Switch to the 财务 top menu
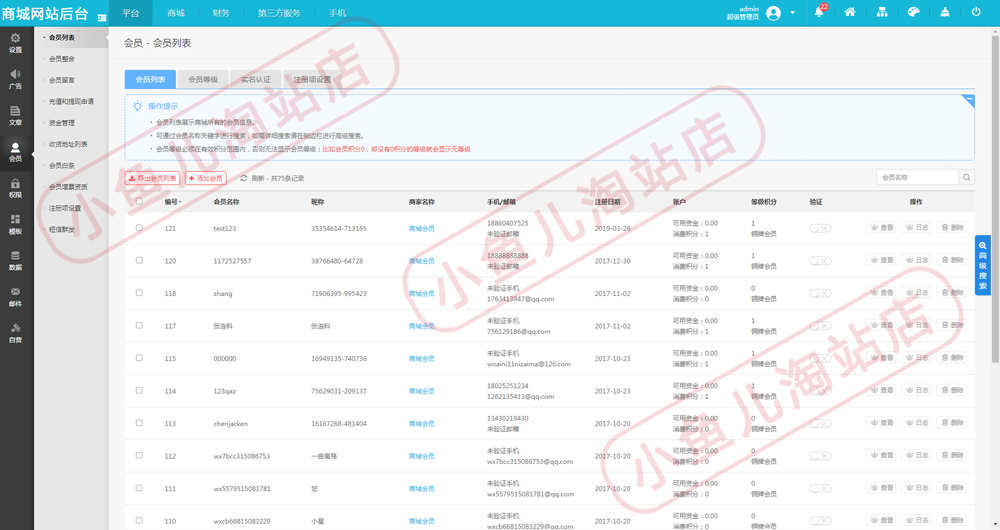The image size is (1000, 530). coord(221,13)
